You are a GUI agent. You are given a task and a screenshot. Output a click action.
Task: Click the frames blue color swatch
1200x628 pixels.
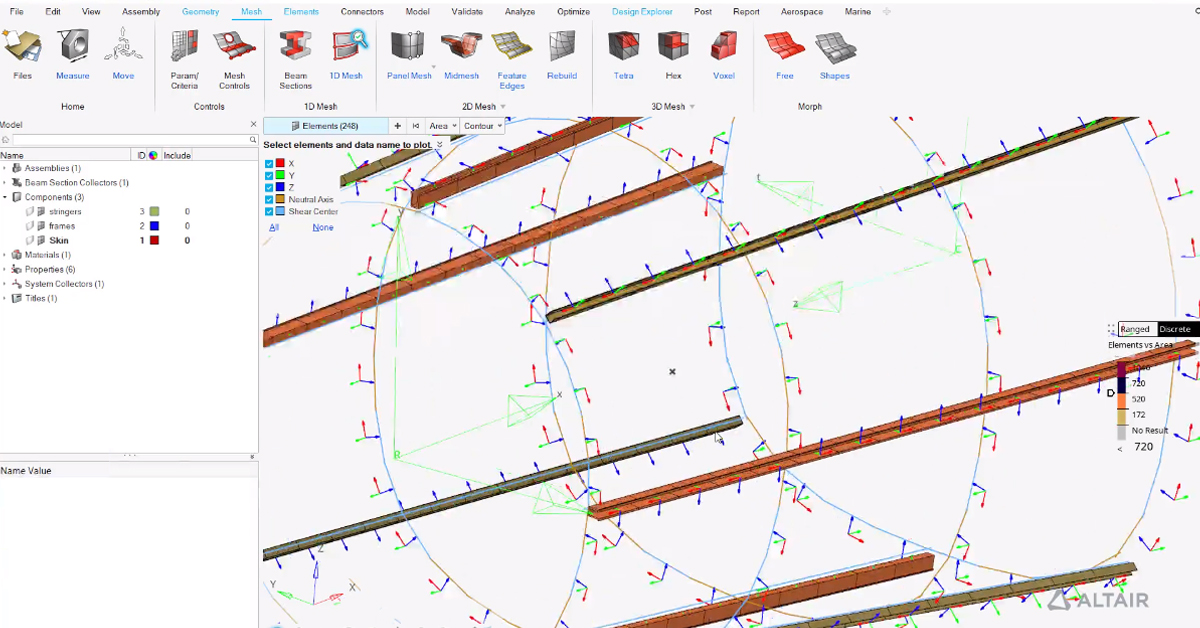[x=154, y=226]
